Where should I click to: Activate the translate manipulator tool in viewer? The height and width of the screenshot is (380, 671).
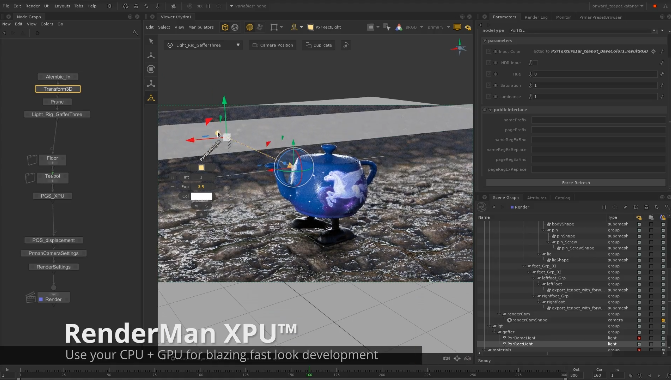[151, 55]
